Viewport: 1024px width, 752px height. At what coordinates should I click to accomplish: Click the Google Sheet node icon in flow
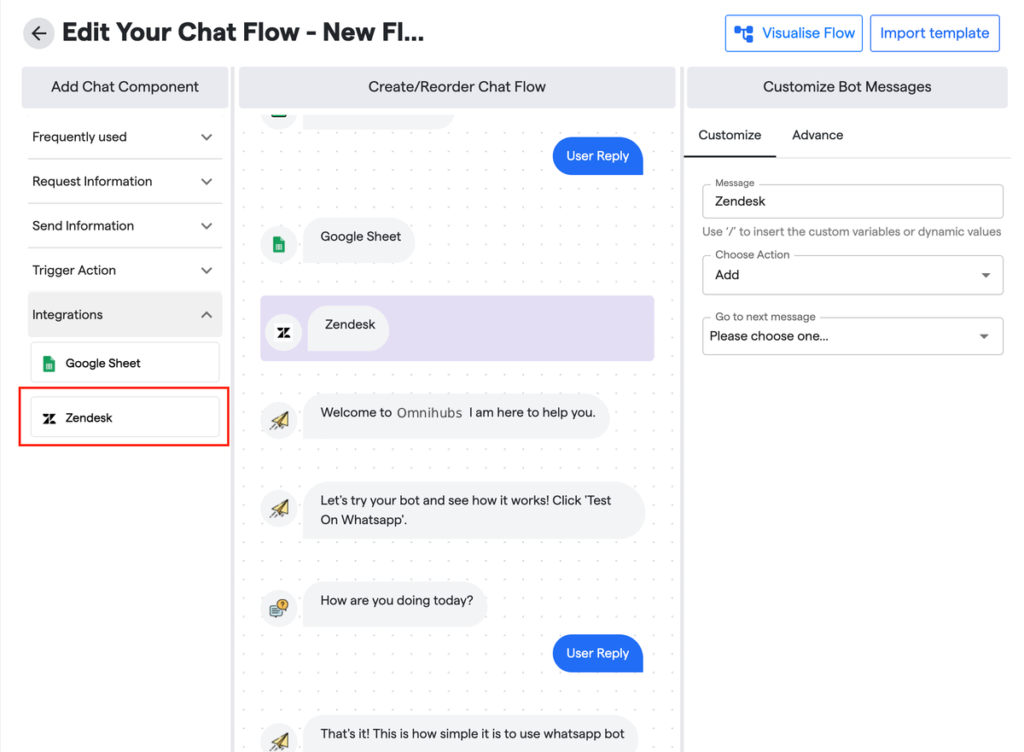279,244
